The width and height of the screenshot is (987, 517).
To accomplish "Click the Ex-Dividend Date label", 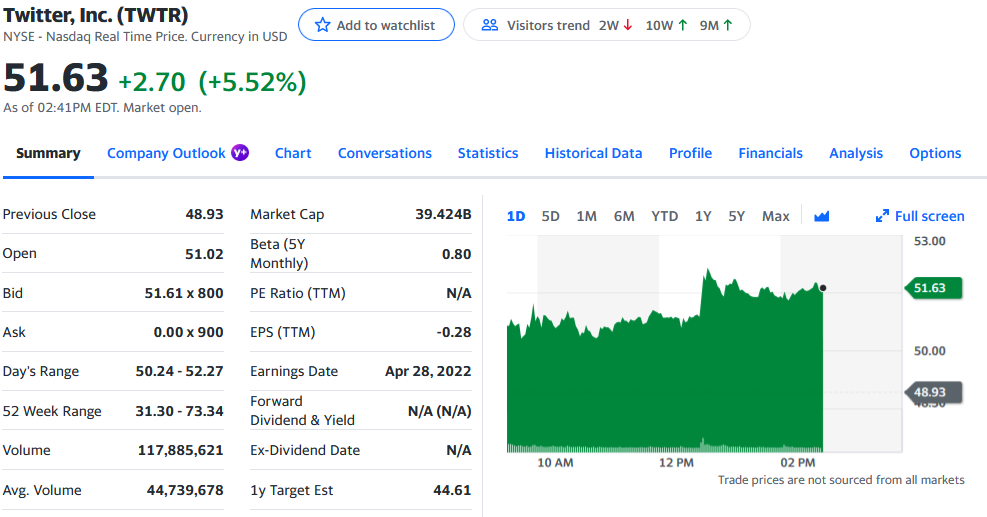I will coord(305,450).
